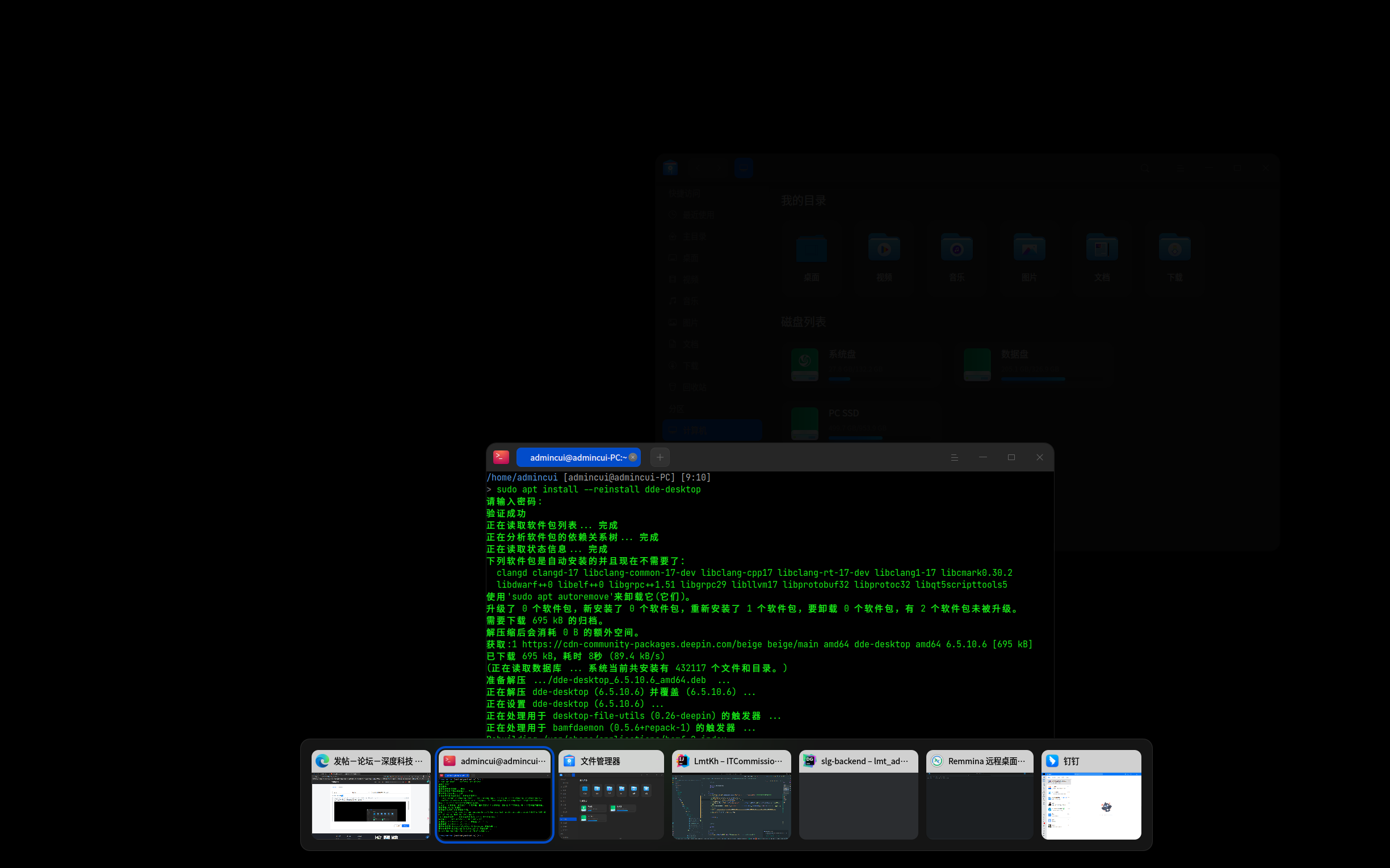Open 视频 folder in file manager
The height and width of the screenshot is (868, 1390).
pos(884,258)
